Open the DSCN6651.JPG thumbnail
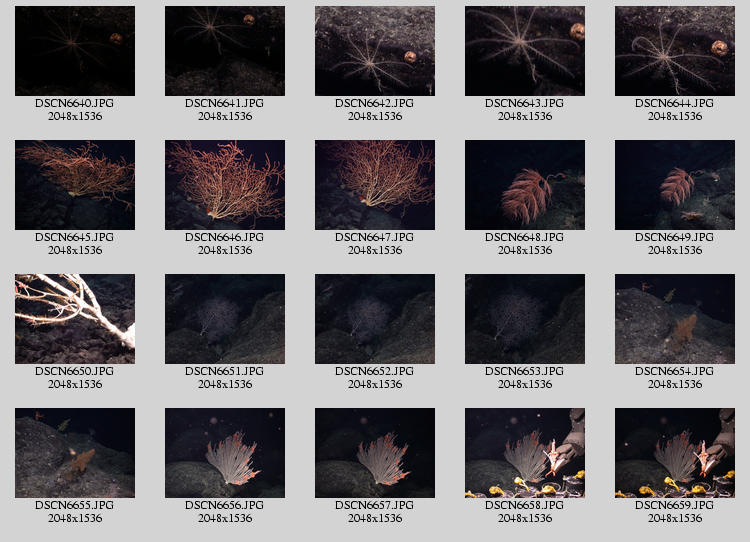750x542 pixels. pyautogui.click(x=225, y=319)
